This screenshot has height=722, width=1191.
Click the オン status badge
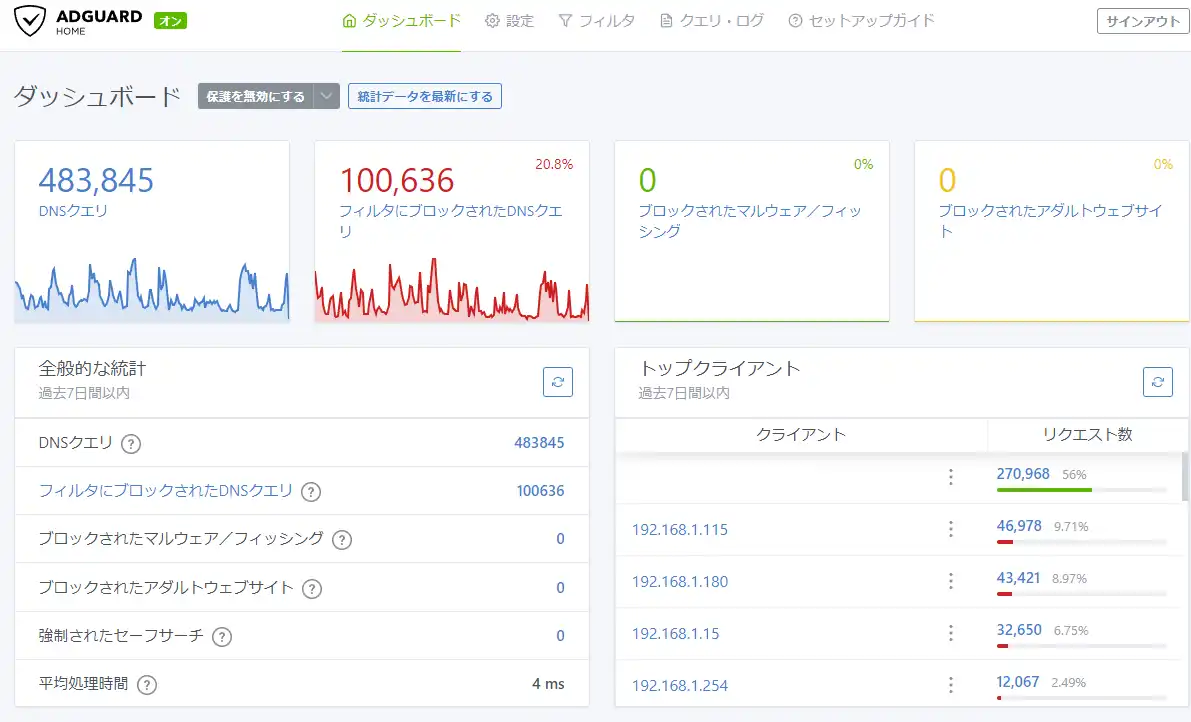click(x=170, y=21)
